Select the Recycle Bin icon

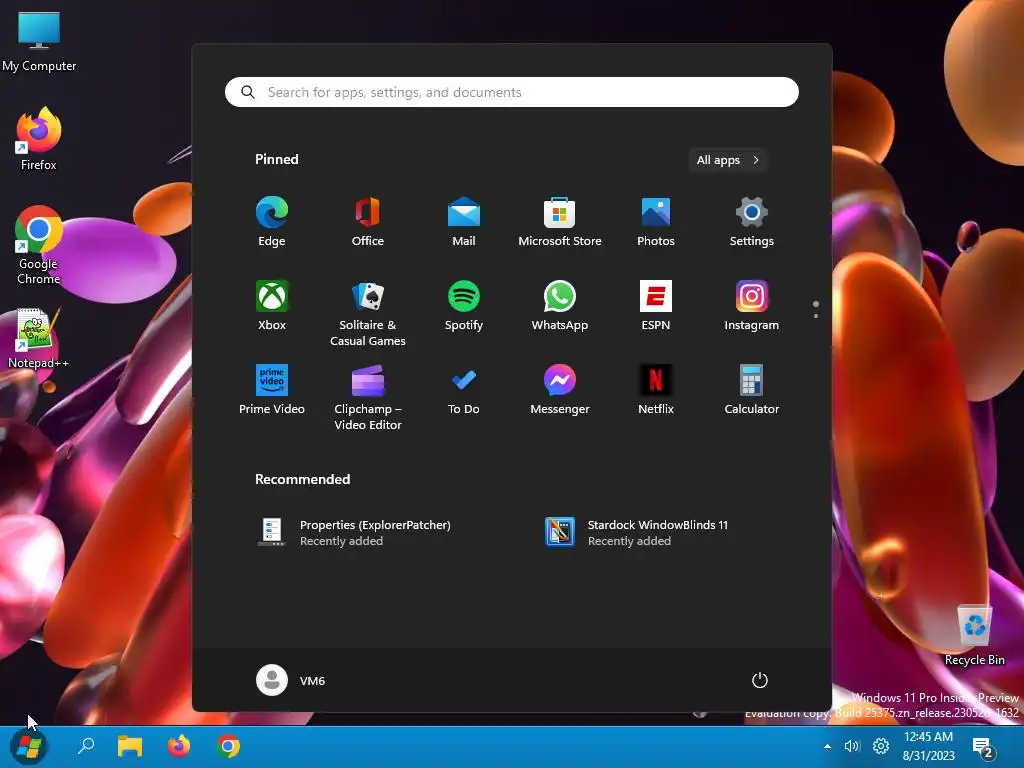(974, 635)
